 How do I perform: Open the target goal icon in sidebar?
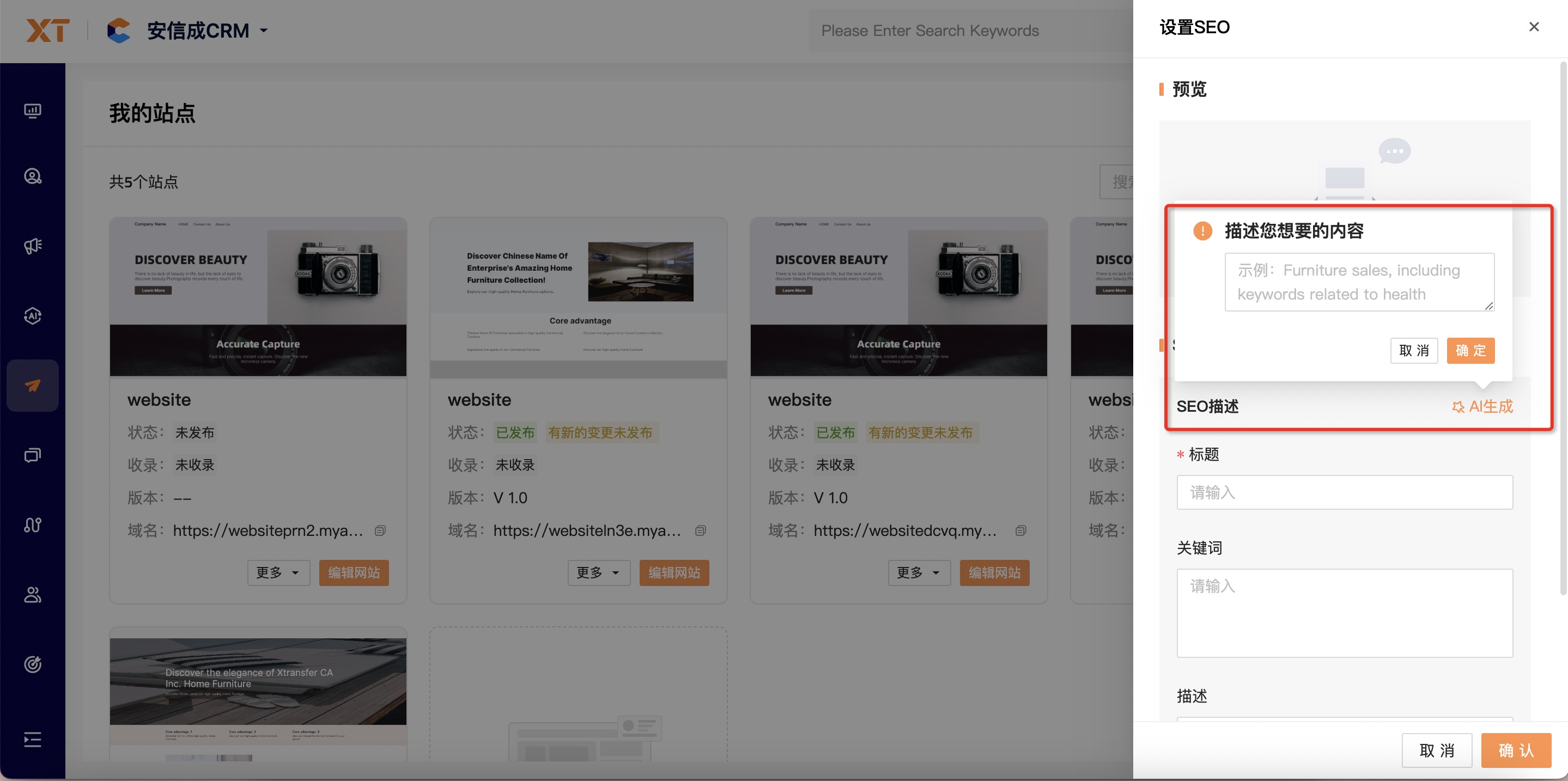click(x=32, y=664)
